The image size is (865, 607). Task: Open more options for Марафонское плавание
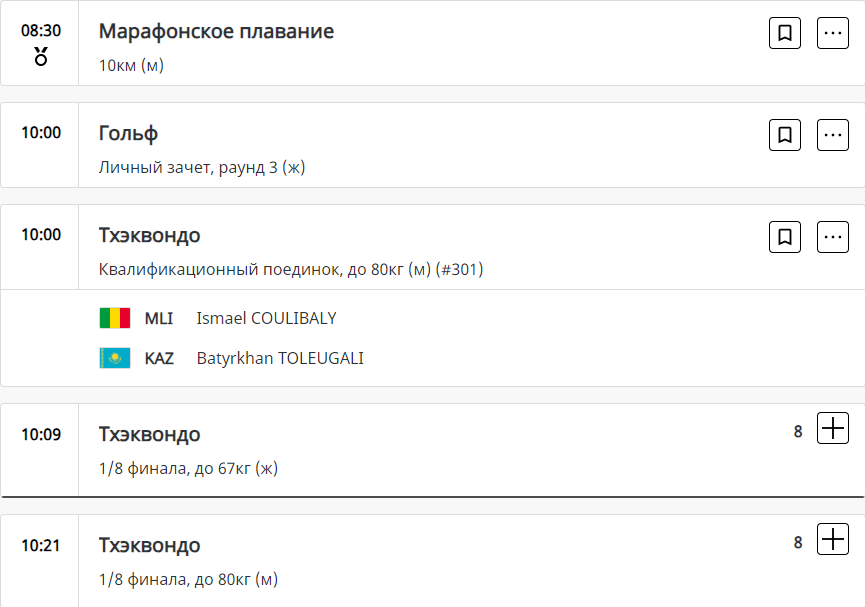click(833, 33)
